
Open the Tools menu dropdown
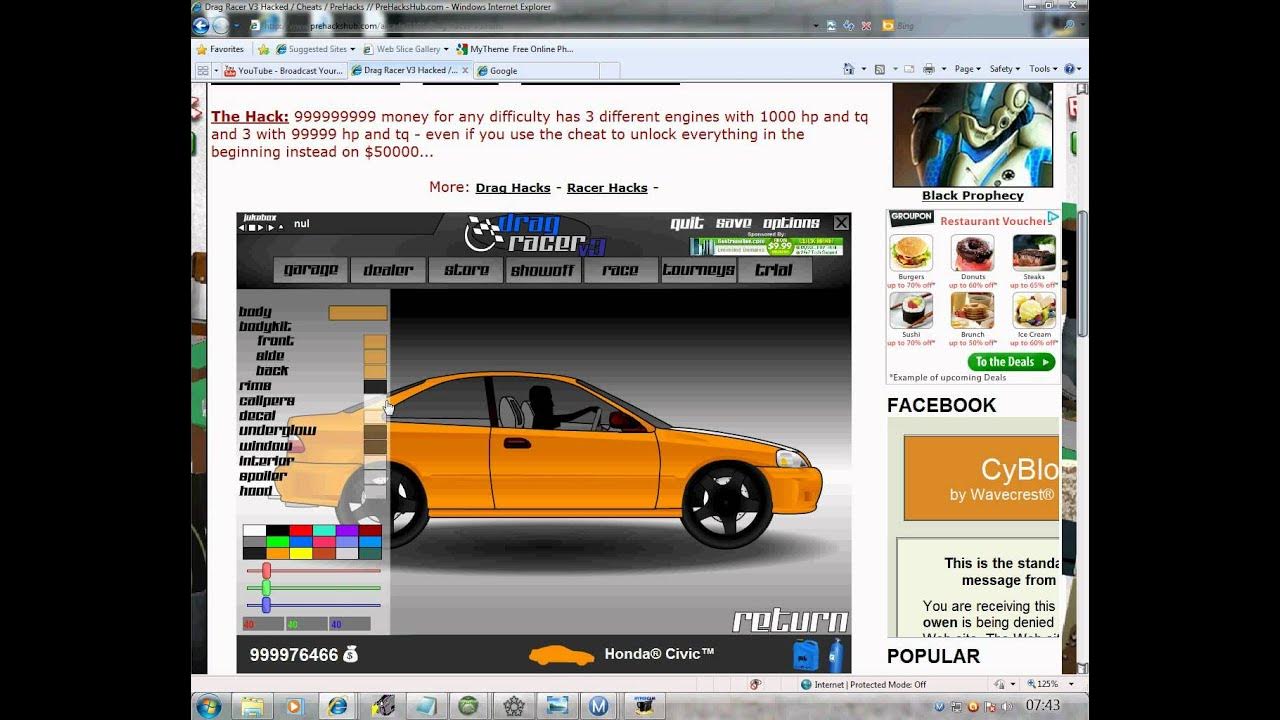[x=1043, y=69]
